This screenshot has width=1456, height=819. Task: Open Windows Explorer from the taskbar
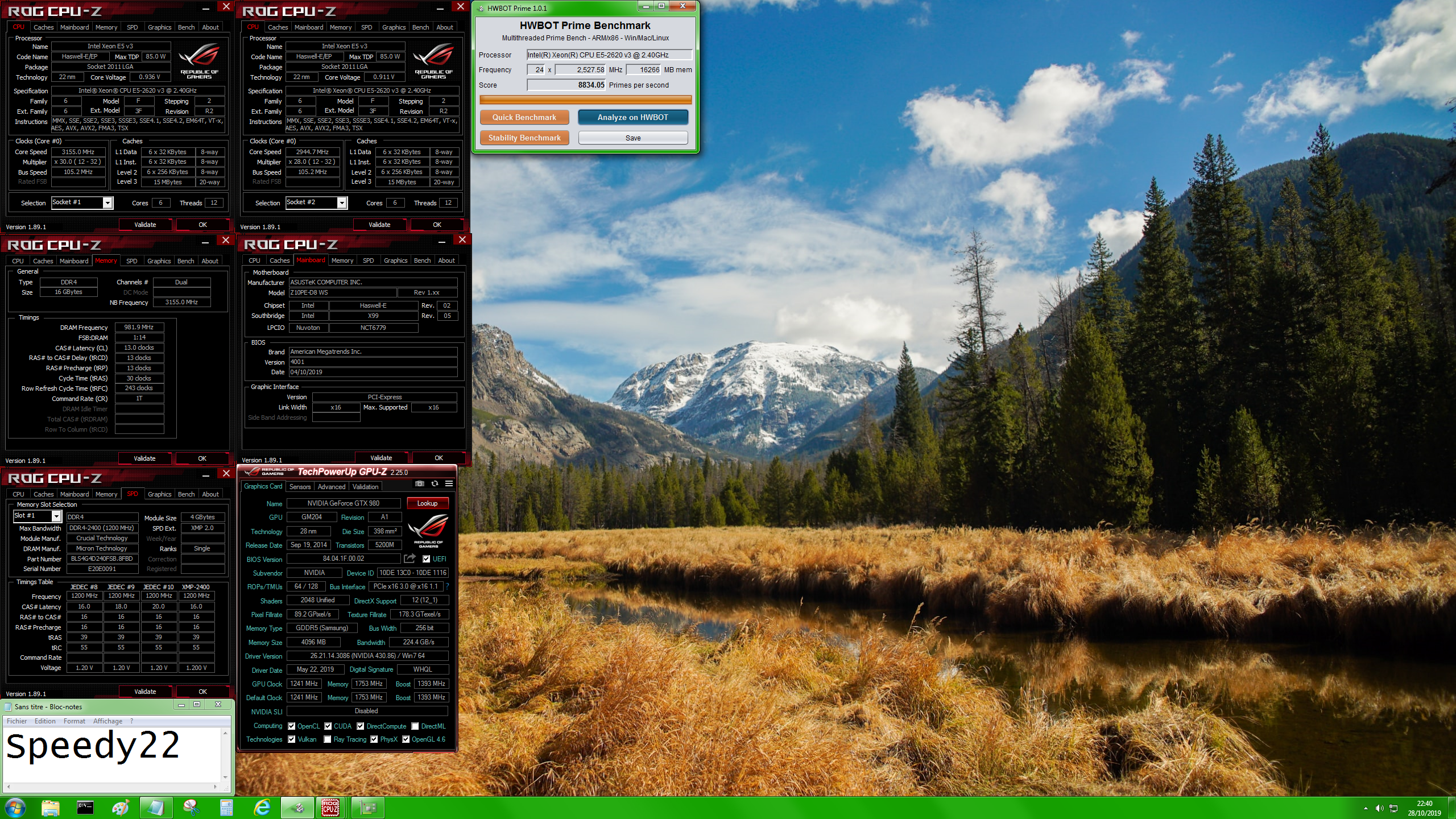(50, 808)
